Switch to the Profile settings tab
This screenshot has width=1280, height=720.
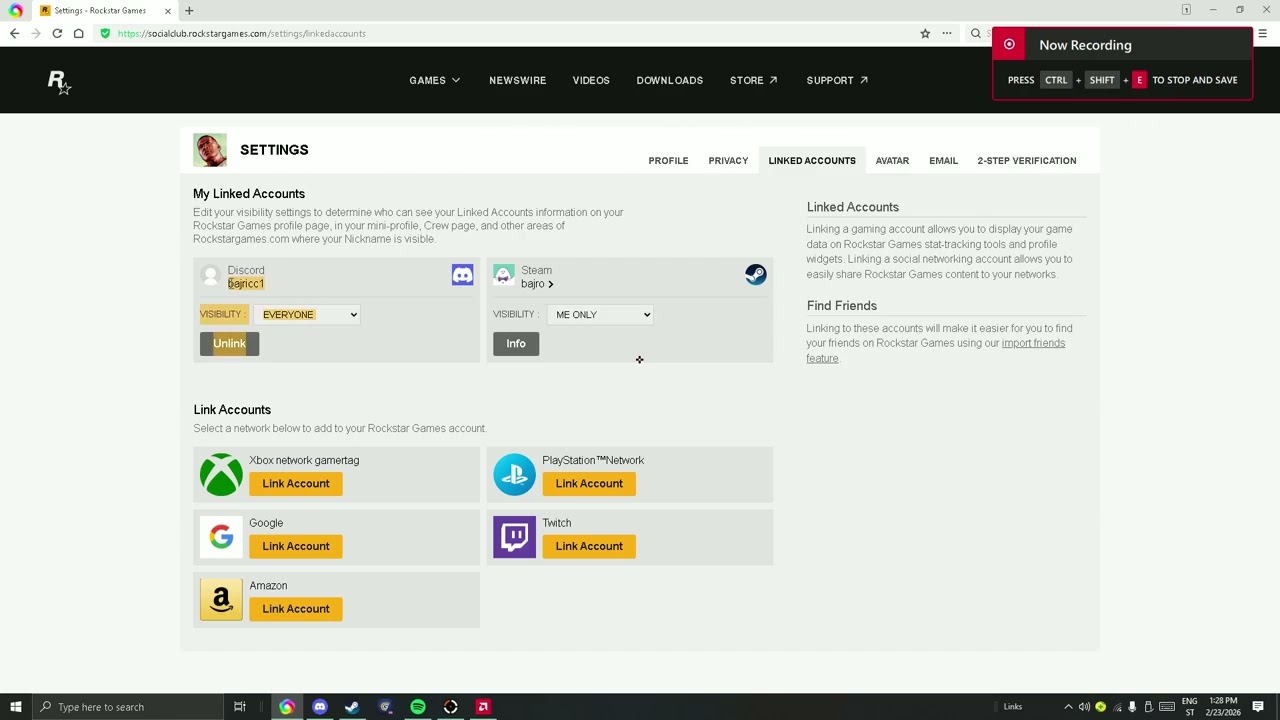pyautogui.click(x=668, y=160)
